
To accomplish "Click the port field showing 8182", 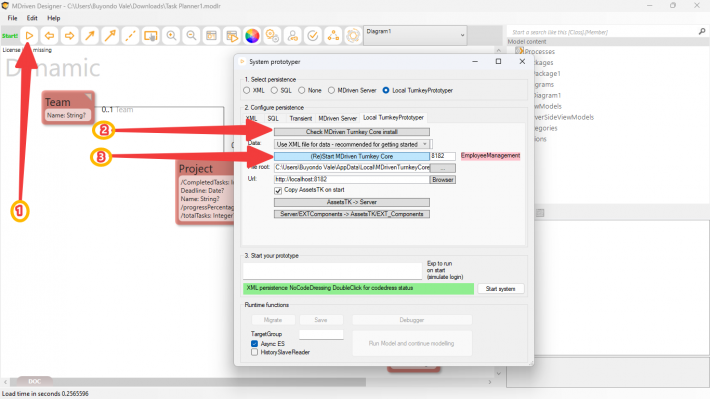I will (x=442, y=156).
